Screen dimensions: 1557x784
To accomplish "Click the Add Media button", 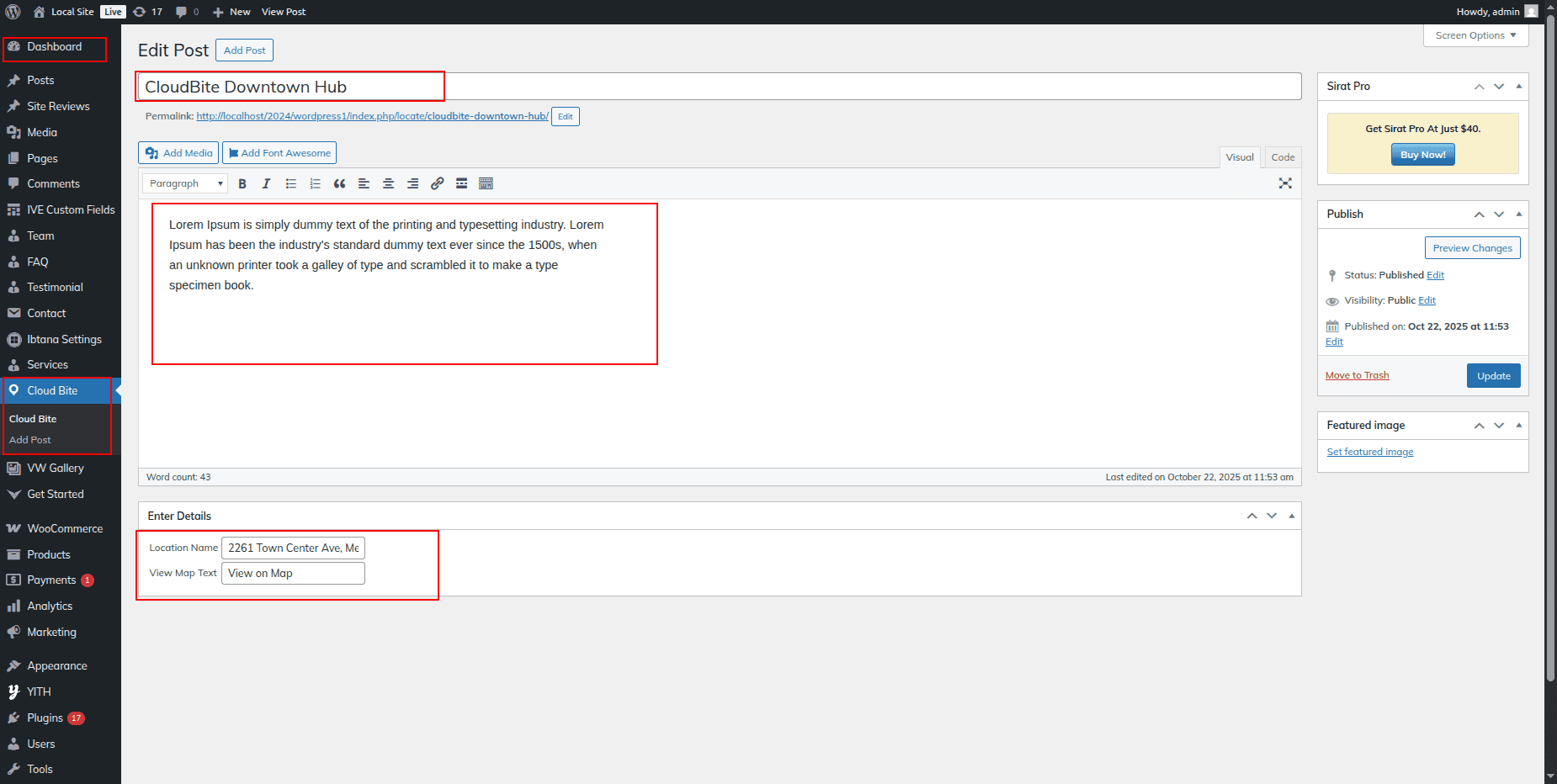I will [178, 153].
